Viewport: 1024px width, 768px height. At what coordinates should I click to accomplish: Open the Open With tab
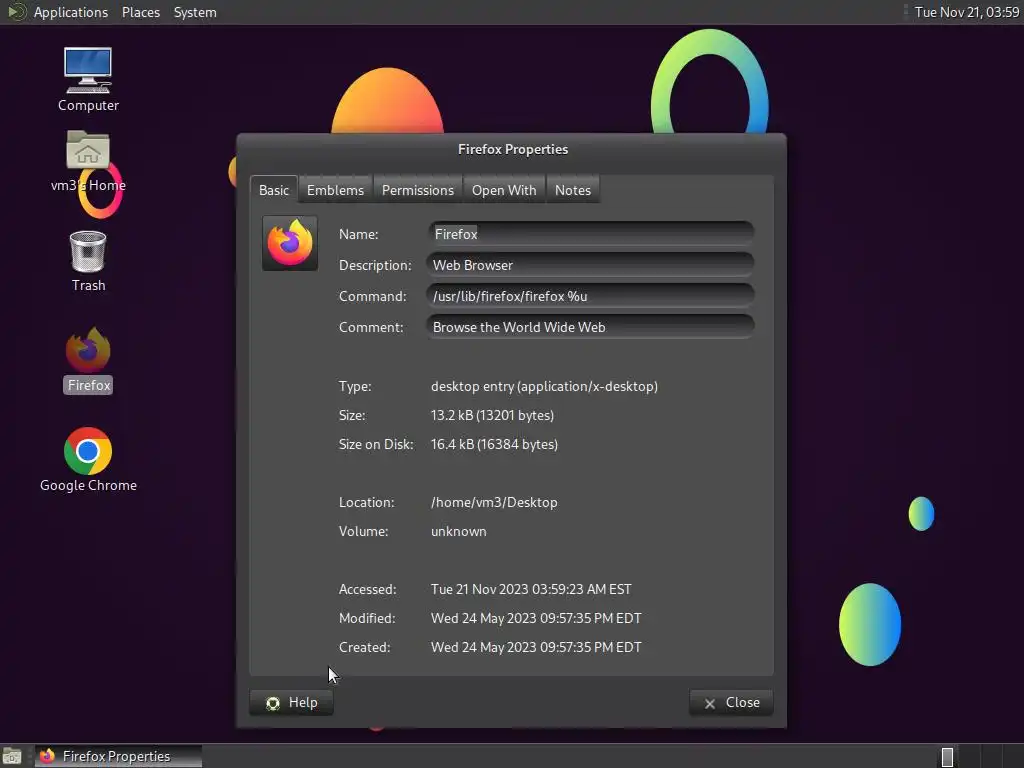tap(504, 190)
